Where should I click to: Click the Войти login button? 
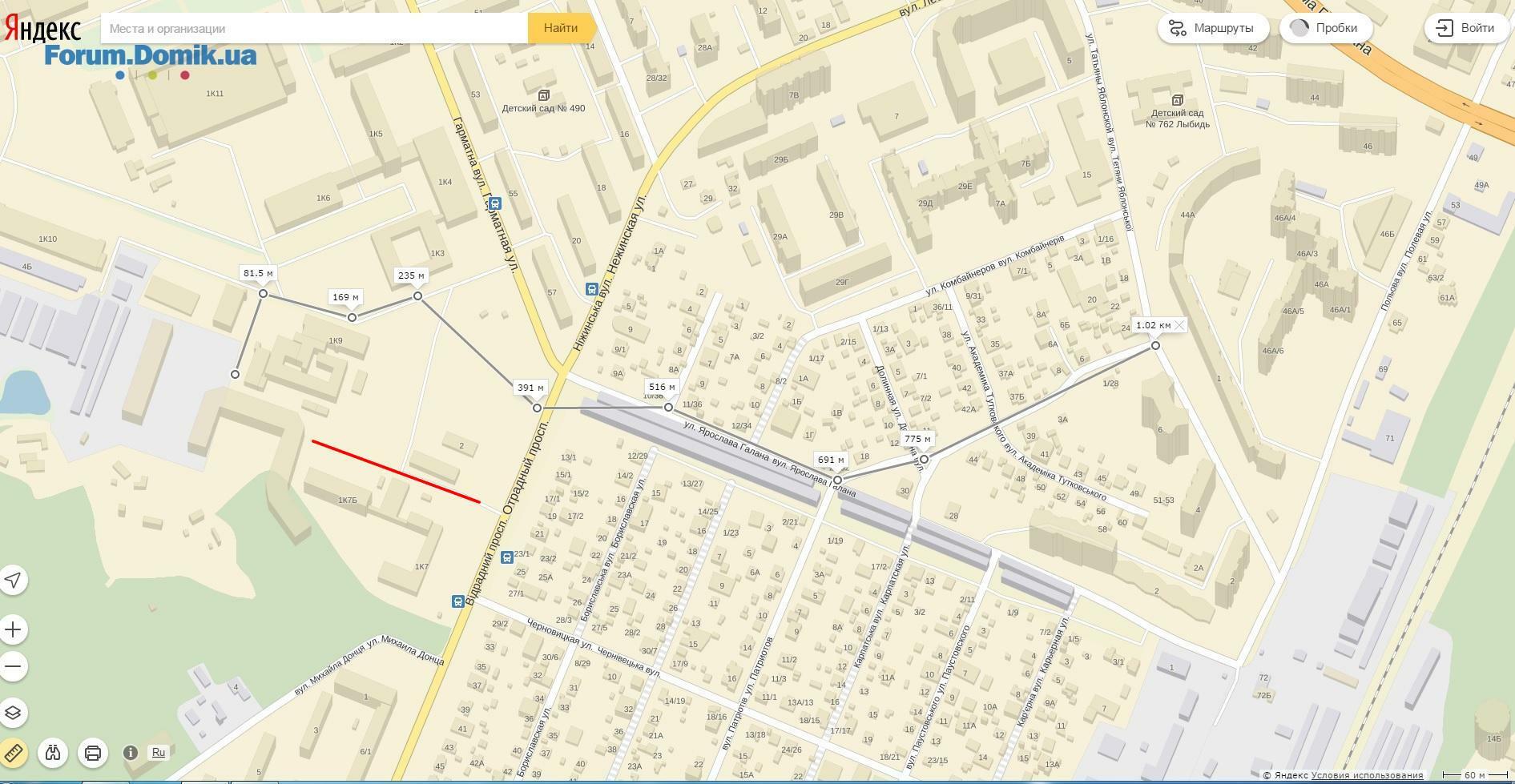[1466, 28]
